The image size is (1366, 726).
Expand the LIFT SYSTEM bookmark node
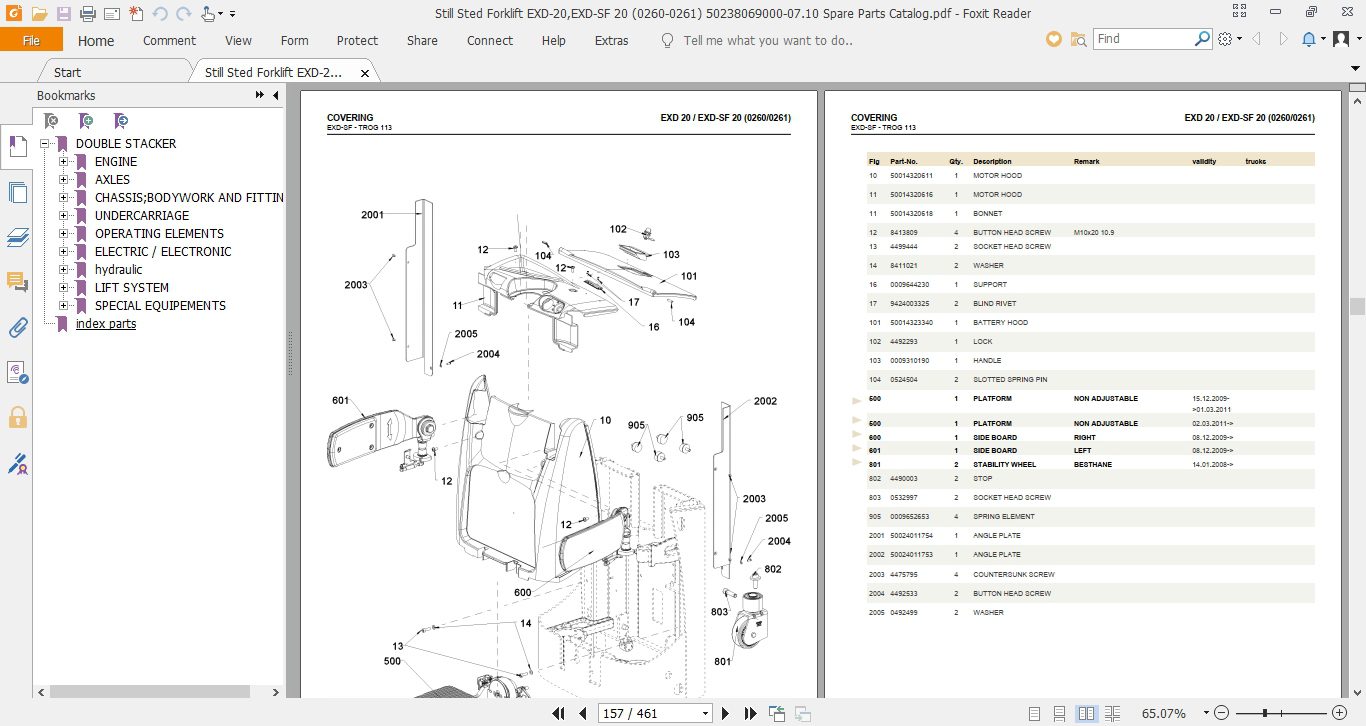click(63, 288)
